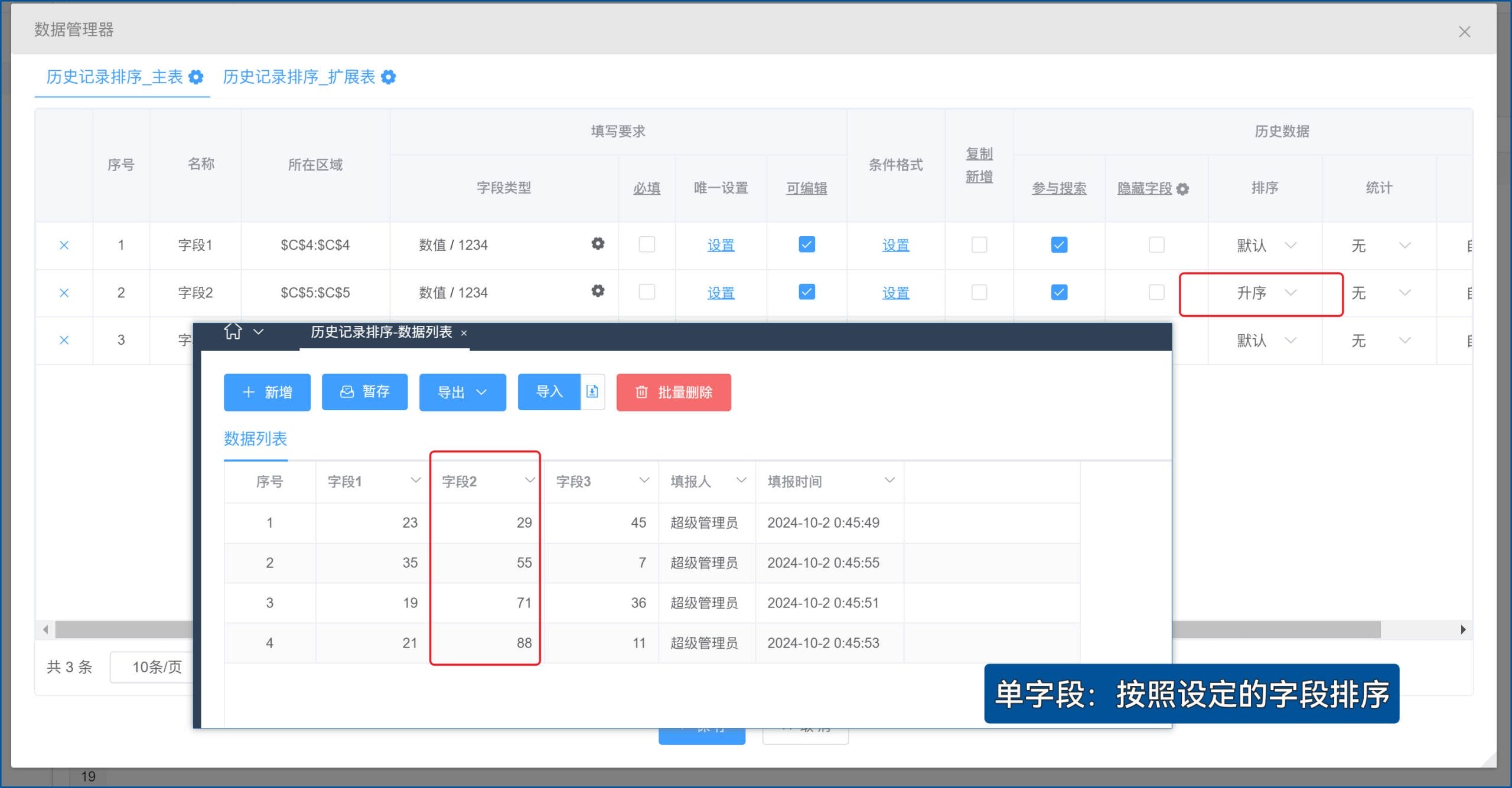Click data row with 字段2 value 88

pos(652,643)
